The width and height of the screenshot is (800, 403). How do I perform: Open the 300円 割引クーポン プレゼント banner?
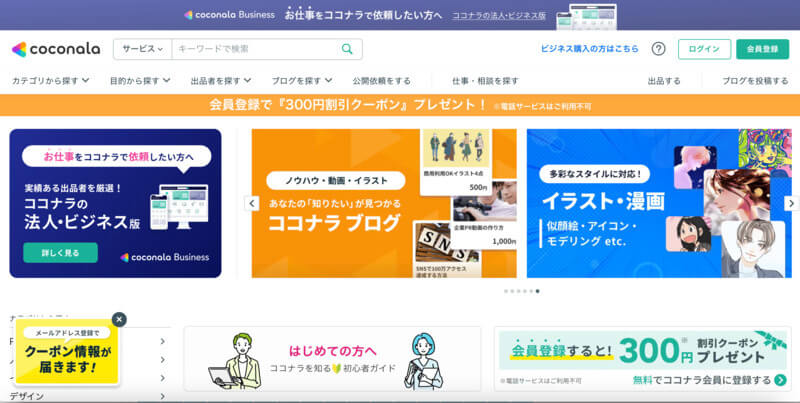tap(643, 359)
